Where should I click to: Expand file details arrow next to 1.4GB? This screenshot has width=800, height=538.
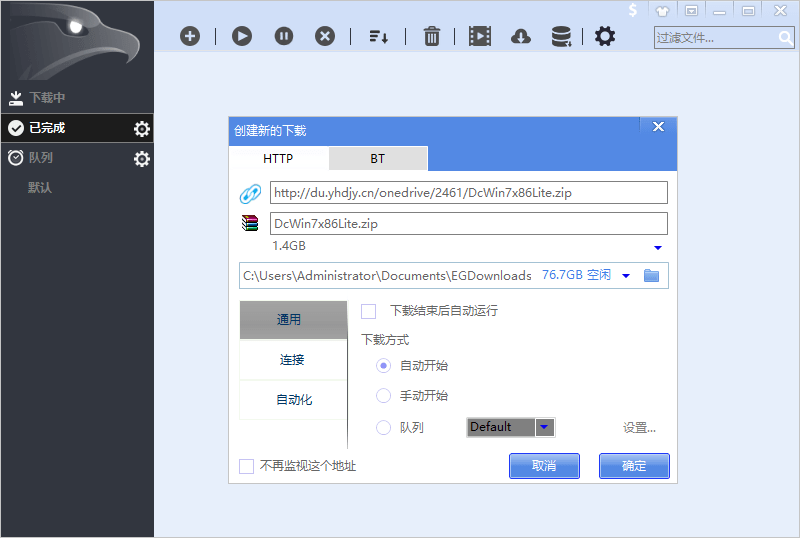pos(658,247)
